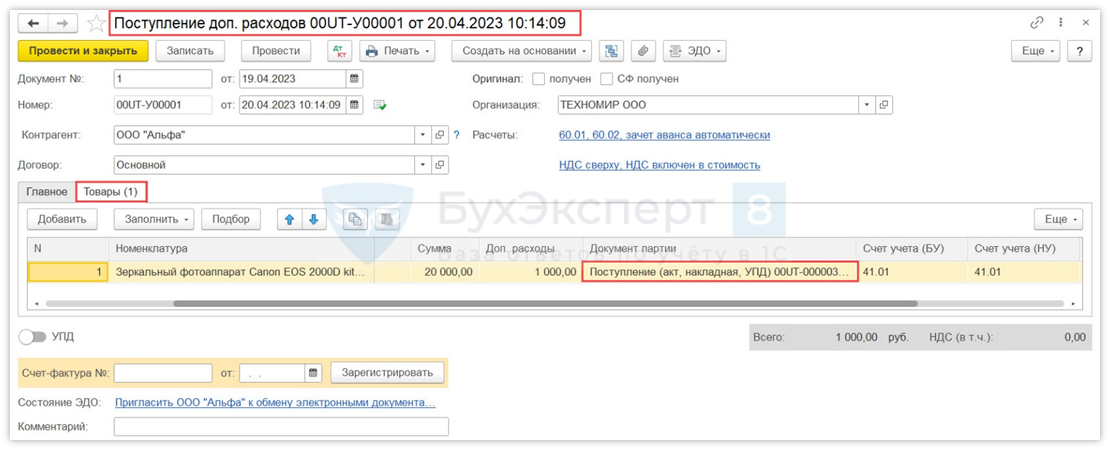
Task: Select Доп. расходы cell 1 000,00
Action: tap(531, 272)
